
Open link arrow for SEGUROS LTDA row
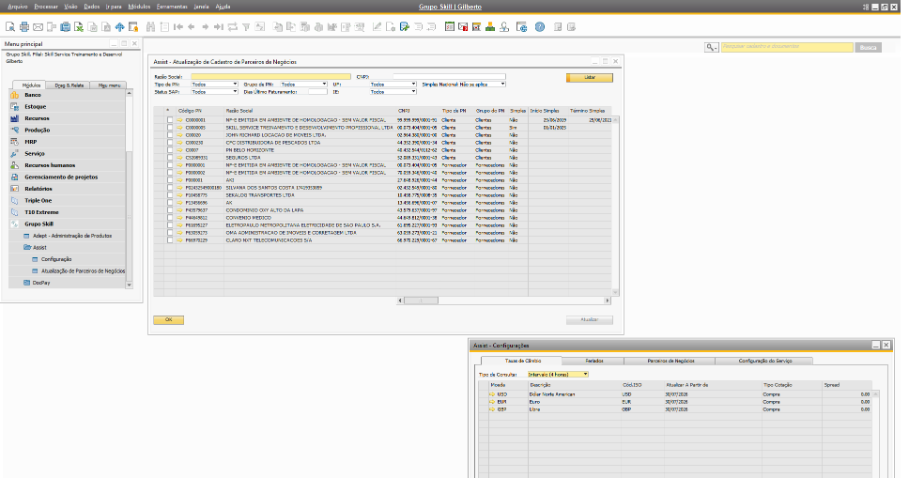(180, 157)
